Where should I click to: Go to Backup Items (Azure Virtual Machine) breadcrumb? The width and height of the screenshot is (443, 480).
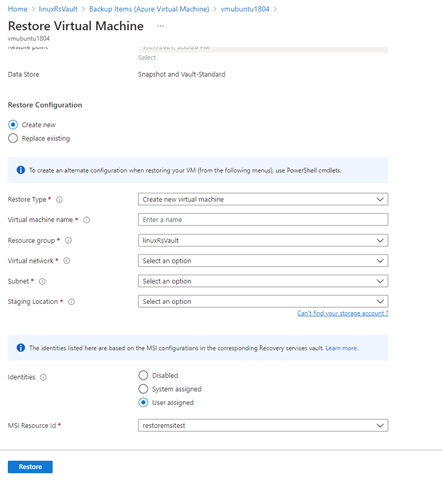149,9
